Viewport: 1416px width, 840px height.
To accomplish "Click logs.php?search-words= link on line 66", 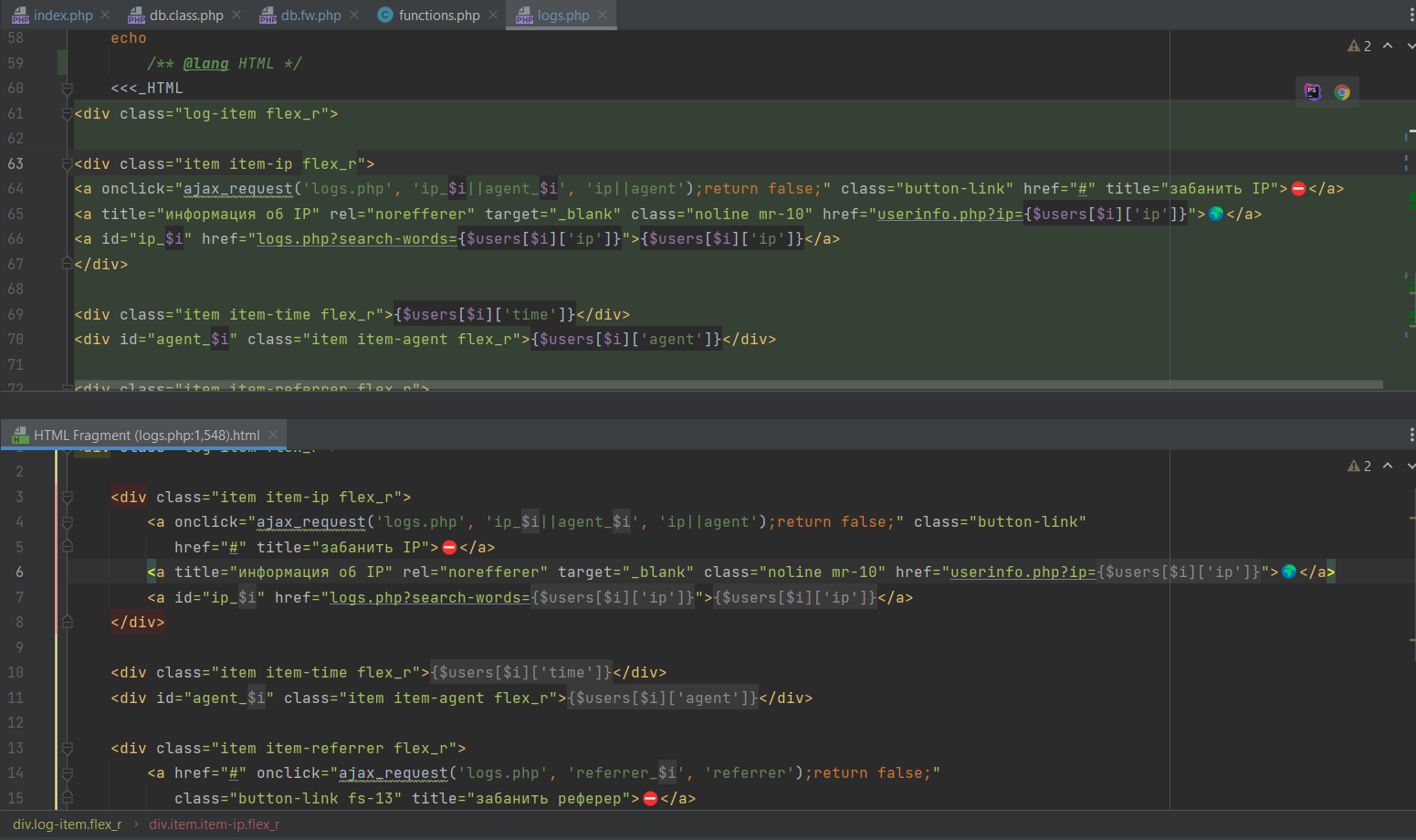I will click(357, 239).
